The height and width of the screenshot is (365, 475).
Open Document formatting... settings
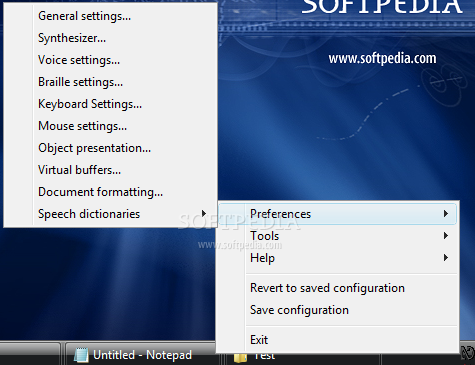click(110, 192)
